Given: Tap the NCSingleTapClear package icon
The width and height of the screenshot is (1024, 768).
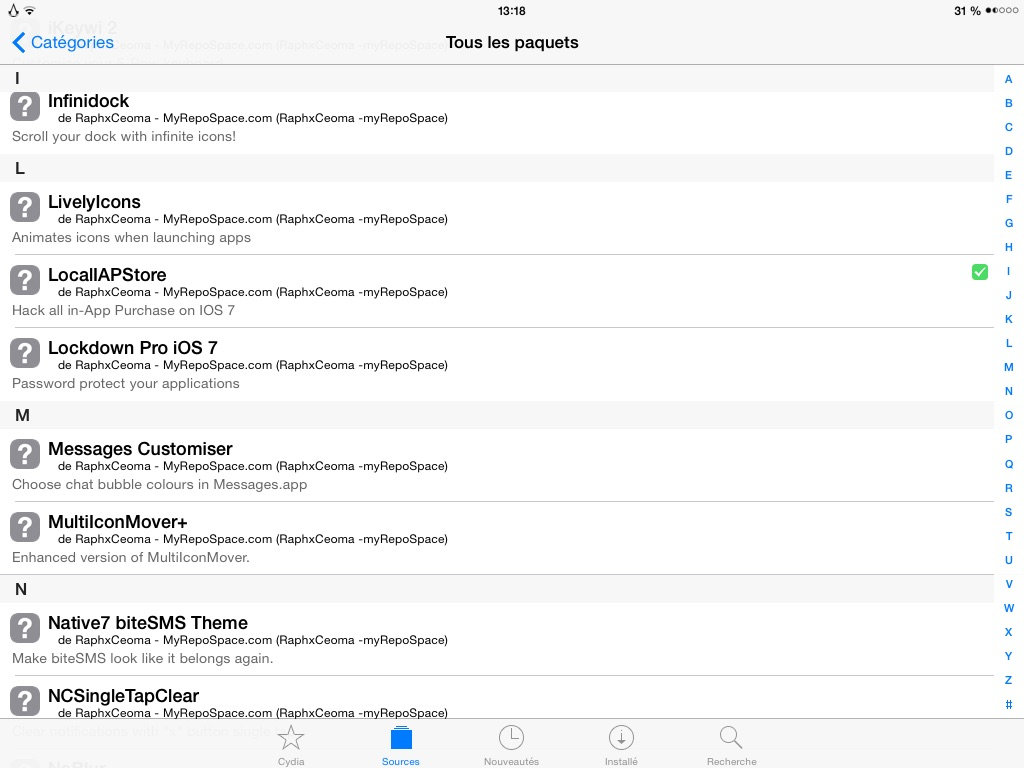Looking at the screenshot, I should tap(25, 701).
